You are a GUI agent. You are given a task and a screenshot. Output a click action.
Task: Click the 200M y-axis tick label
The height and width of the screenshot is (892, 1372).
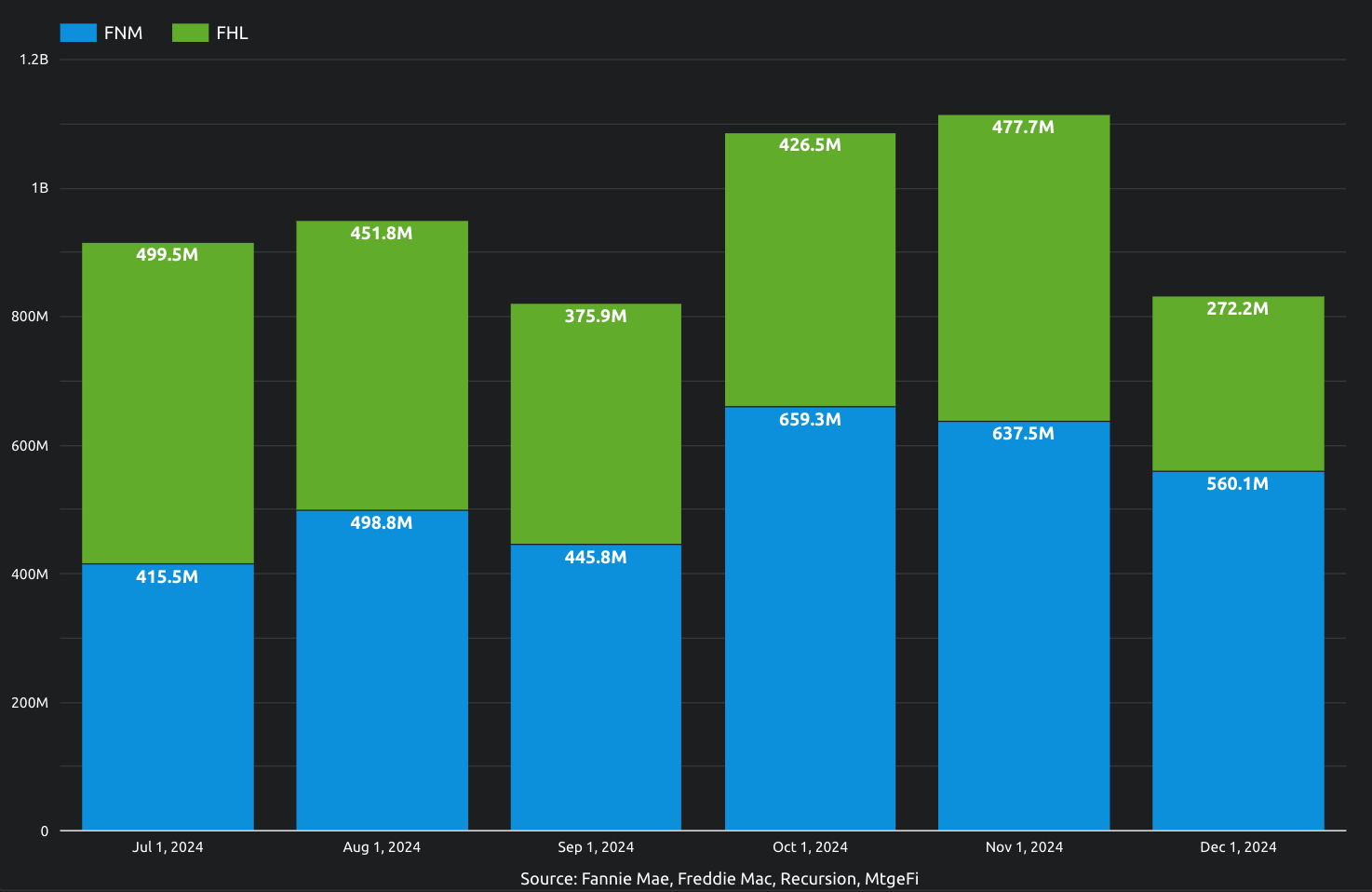[x=30, y=703]
